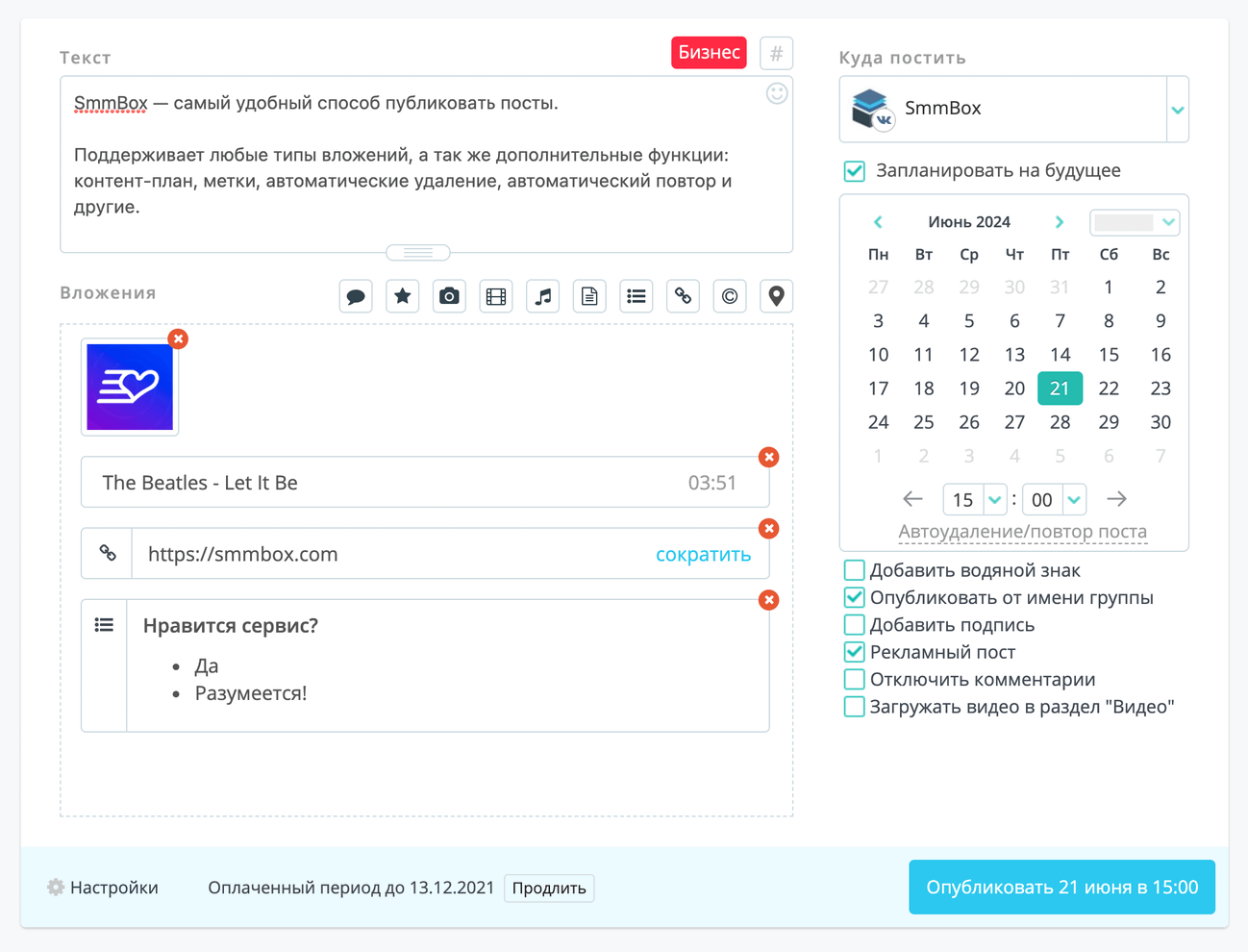The image size is (1248, 952).
Task: Add a link with the chain icon
Action: point(683,296)
